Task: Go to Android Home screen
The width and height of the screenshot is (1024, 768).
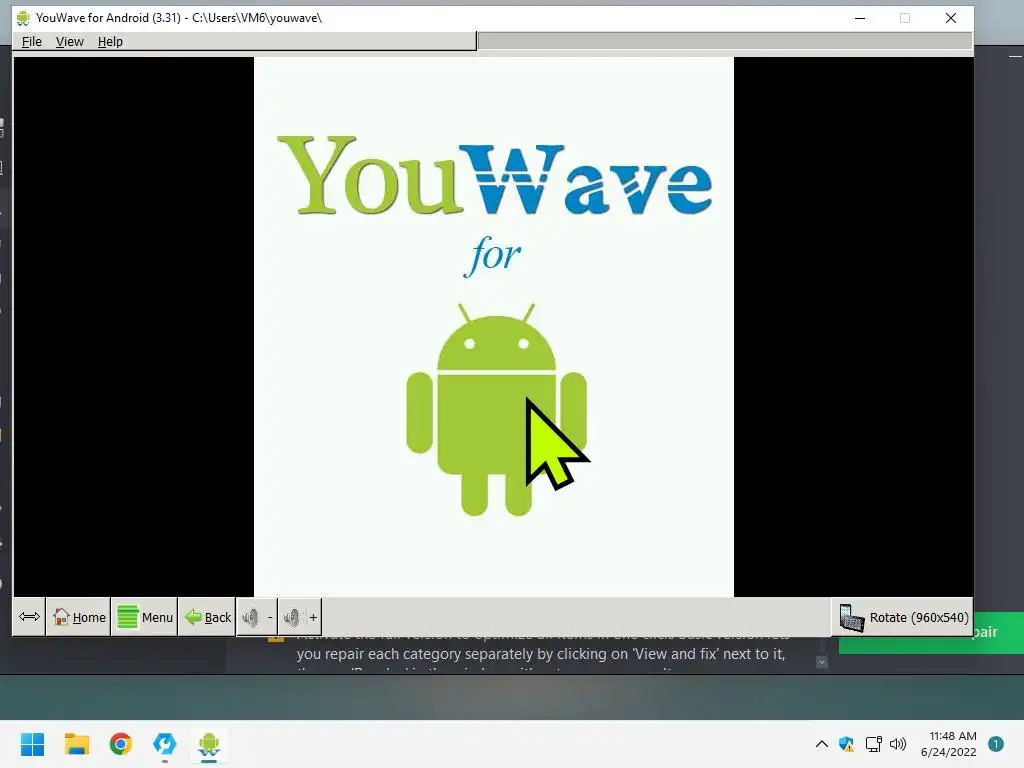Action: [79, 616]
